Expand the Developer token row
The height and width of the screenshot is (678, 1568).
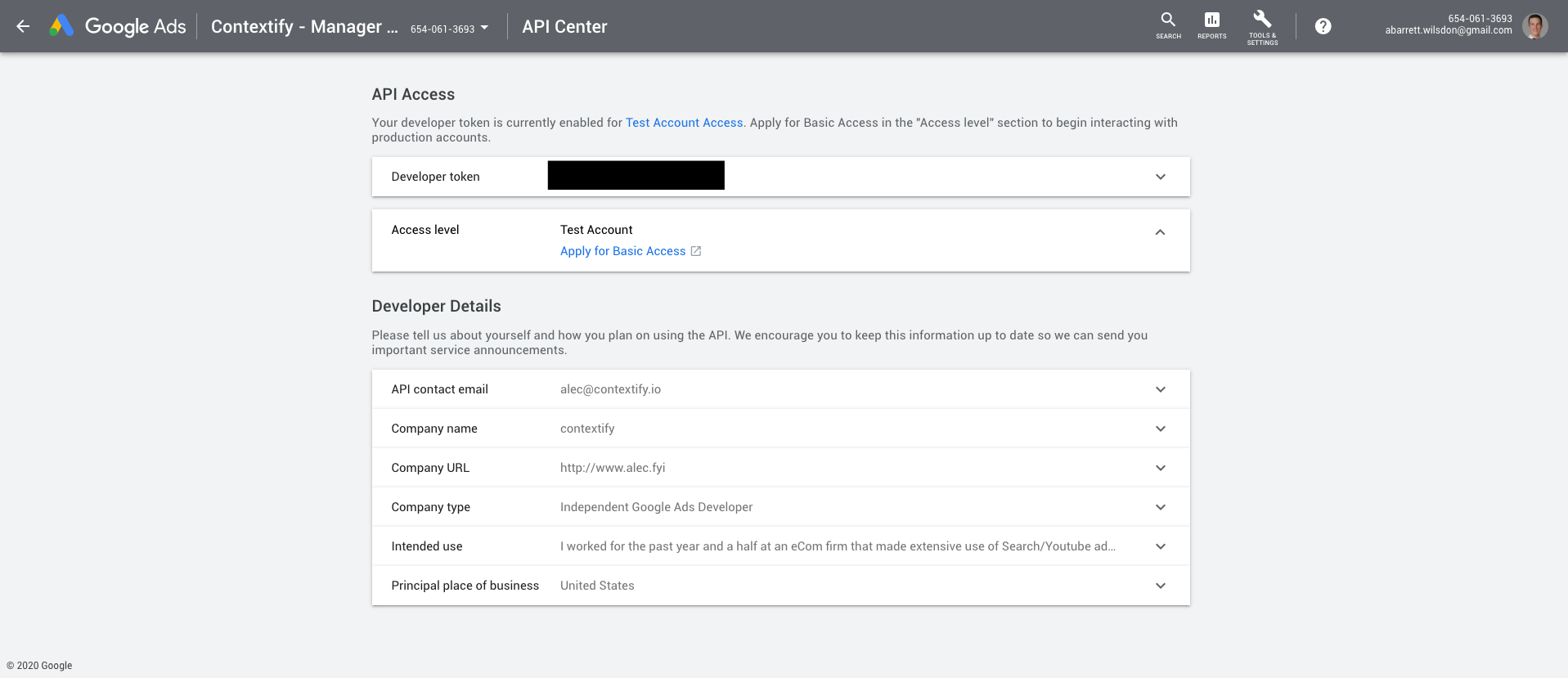click(1160, 177)
